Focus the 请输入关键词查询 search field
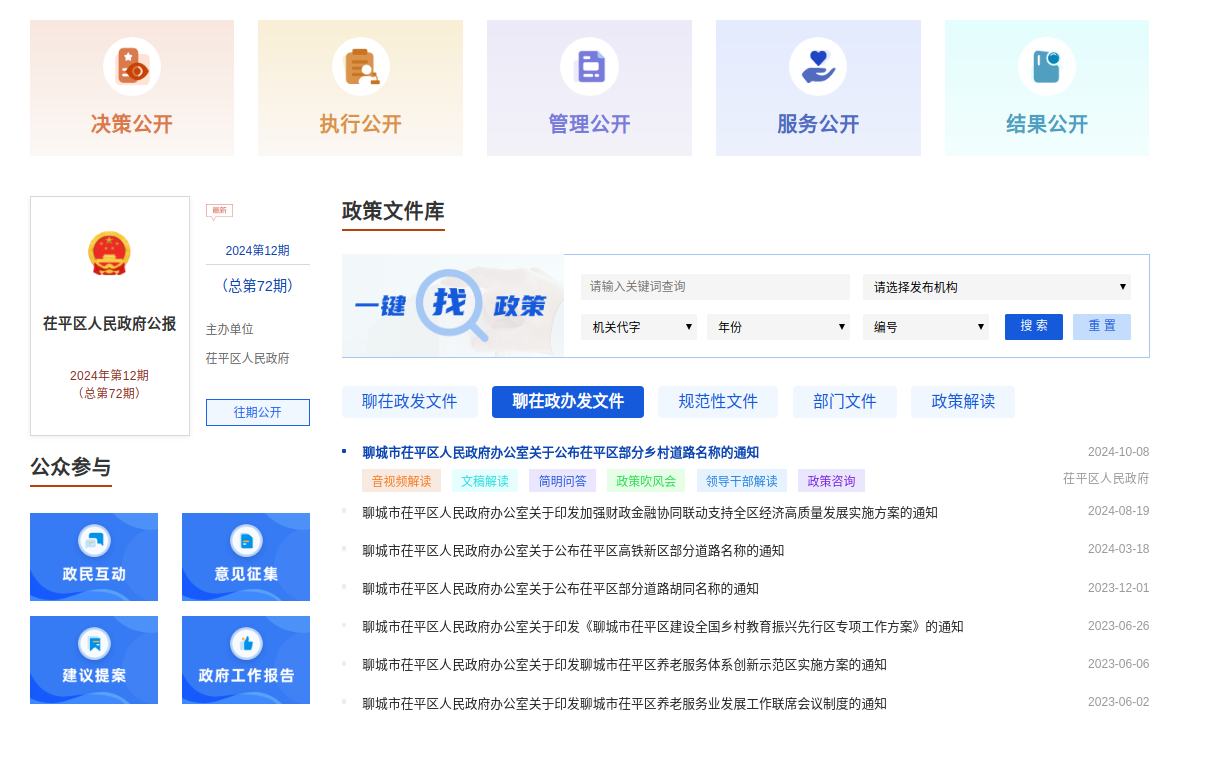Image resolution: width=1213 pixels, height=766 pixels. pos(714,287)
